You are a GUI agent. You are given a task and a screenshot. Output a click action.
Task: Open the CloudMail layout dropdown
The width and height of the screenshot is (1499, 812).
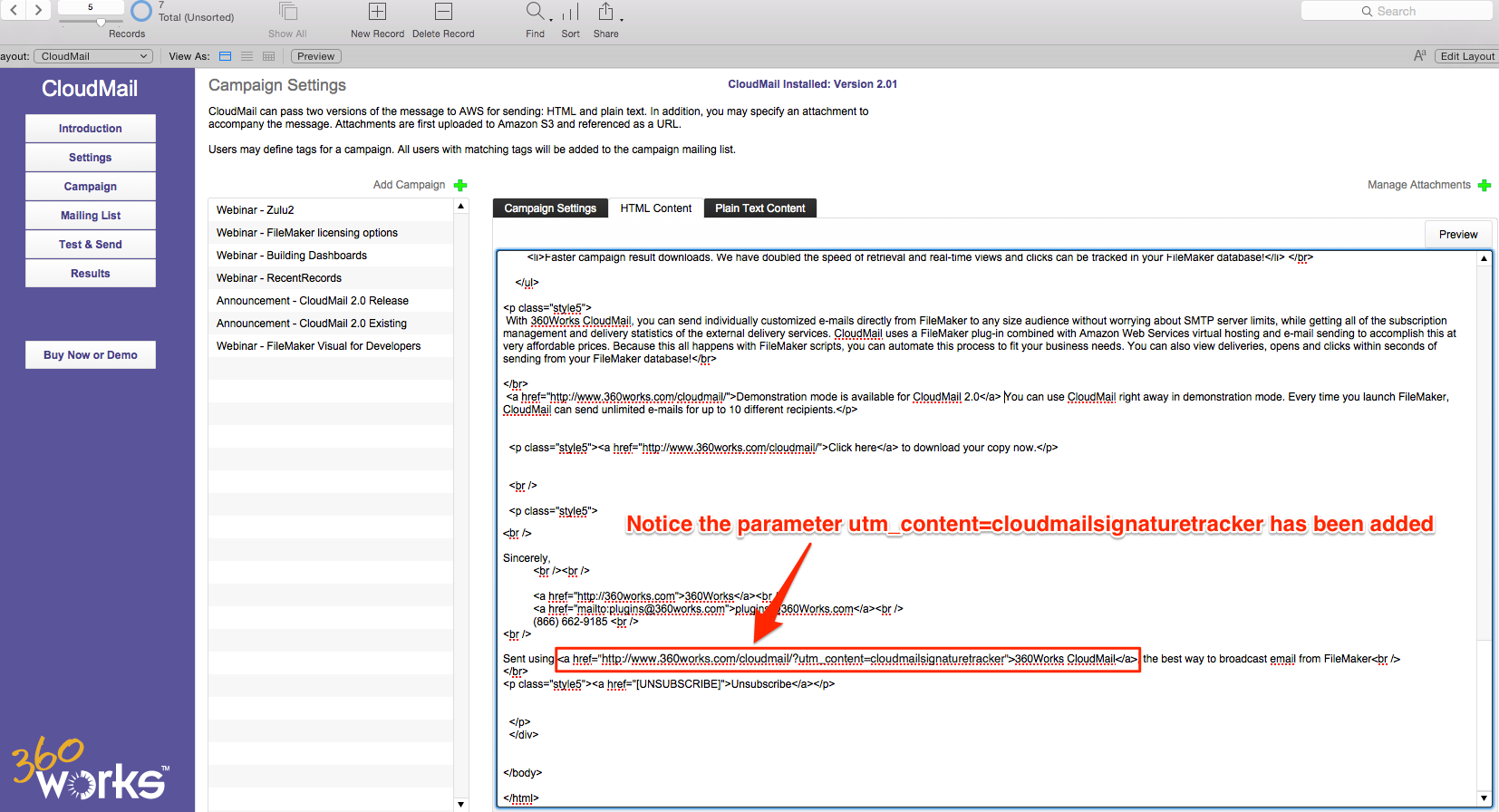pos(92,56)
